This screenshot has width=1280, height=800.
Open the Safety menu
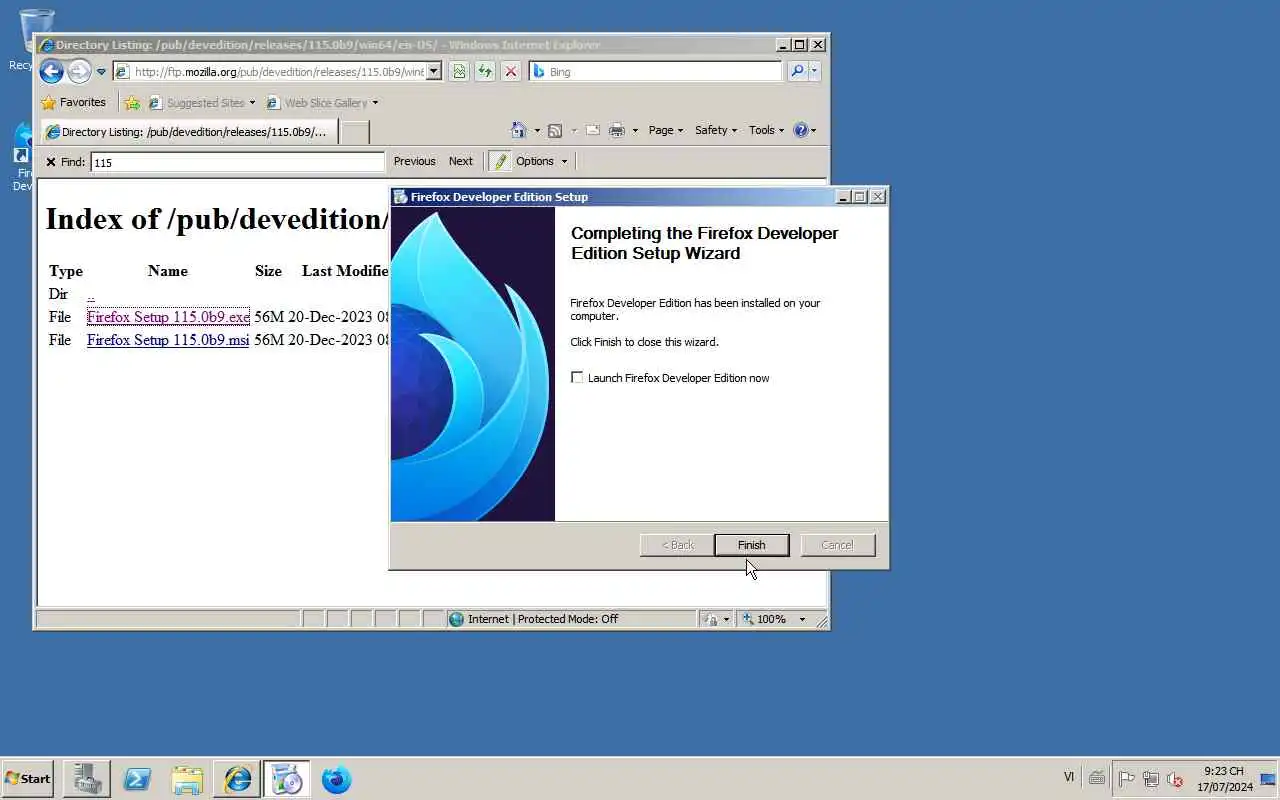[715, 130]
